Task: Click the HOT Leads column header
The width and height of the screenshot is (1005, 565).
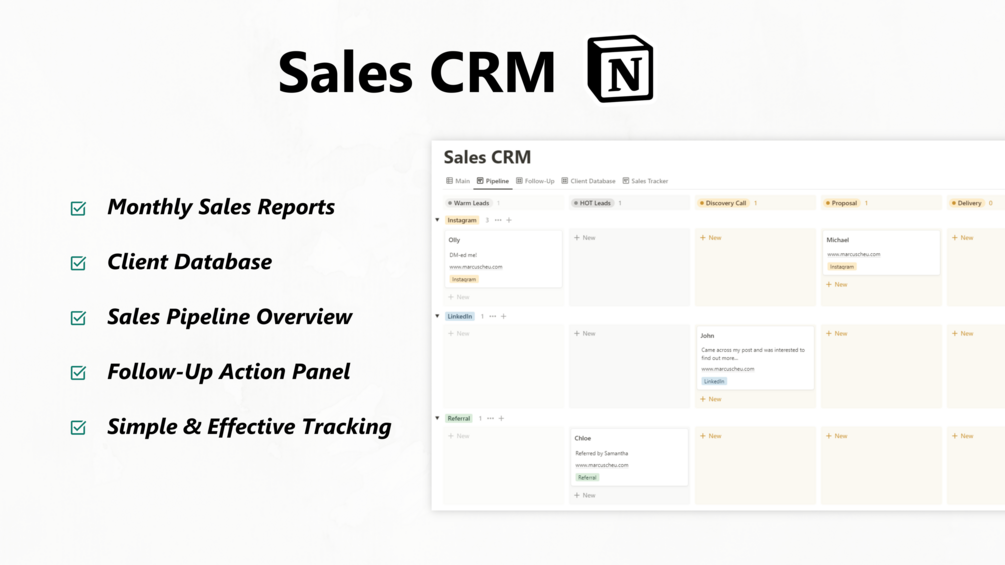Action: 592,203
